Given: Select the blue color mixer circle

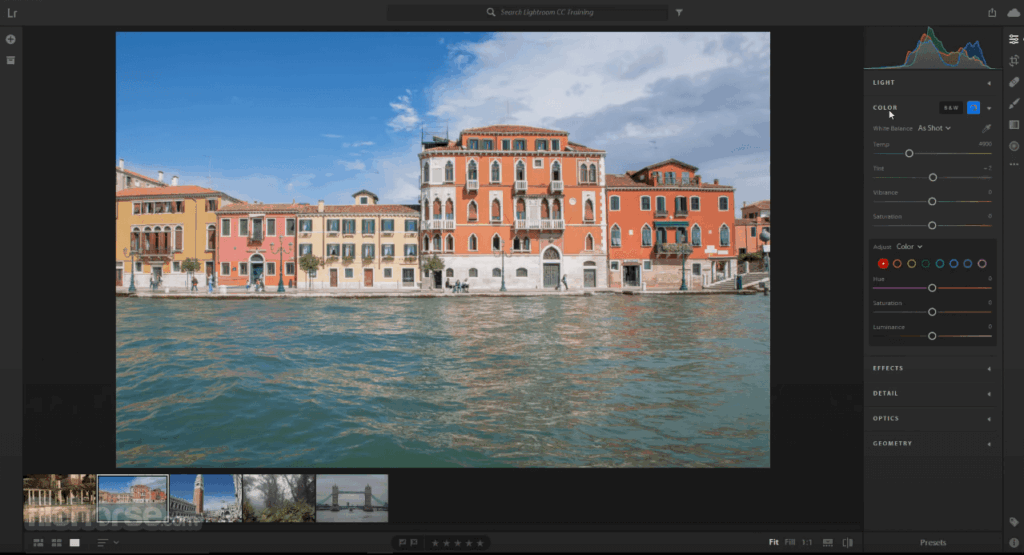Looking at the screenshot, I should (953, 264).
